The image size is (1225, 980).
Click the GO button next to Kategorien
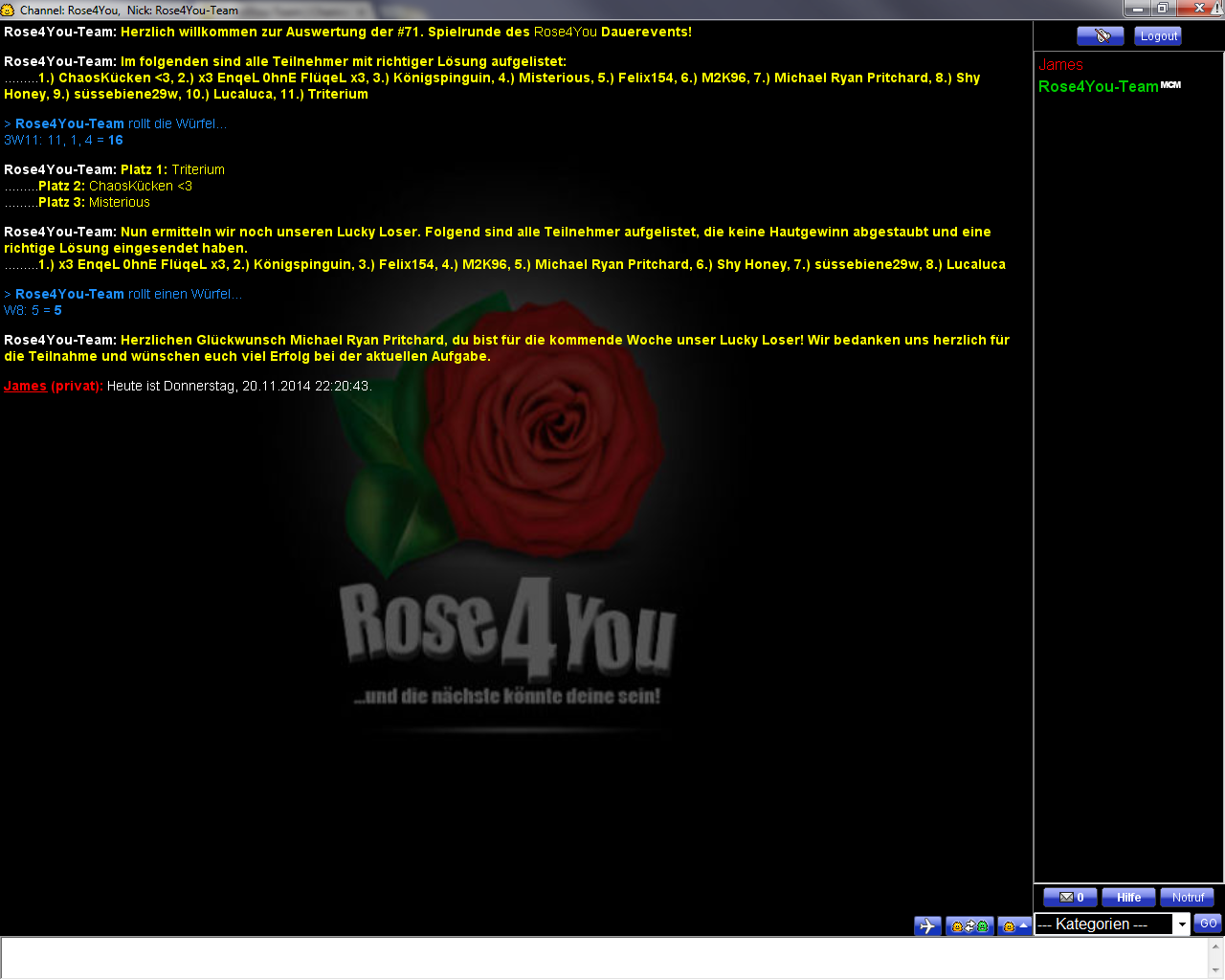point(1208,924)
